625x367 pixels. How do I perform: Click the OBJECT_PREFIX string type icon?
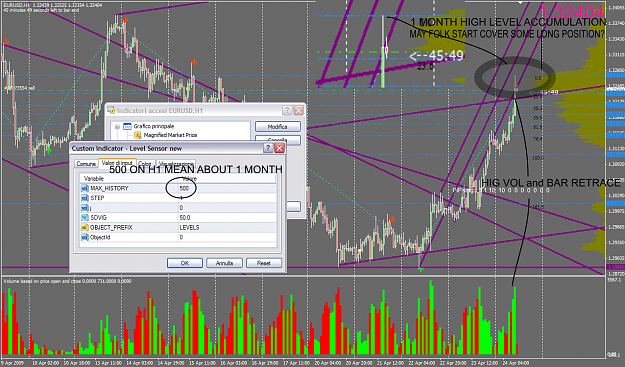coord(85,228)
